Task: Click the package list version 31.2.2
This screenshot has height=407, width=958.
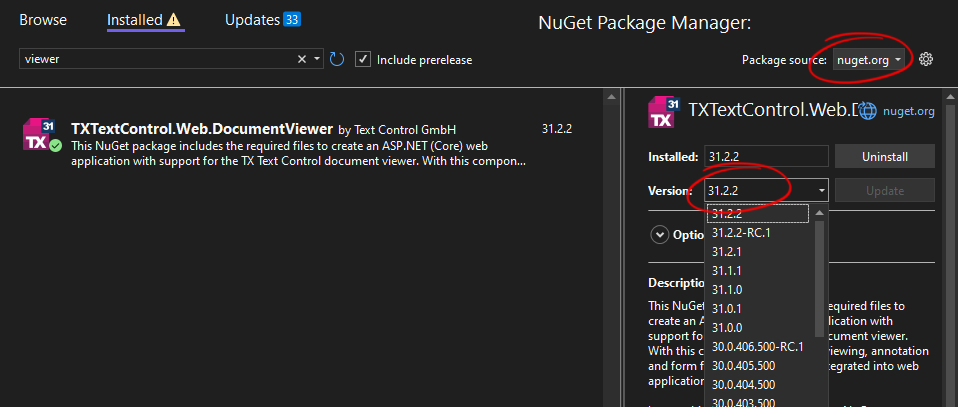Action: point(557,129)
